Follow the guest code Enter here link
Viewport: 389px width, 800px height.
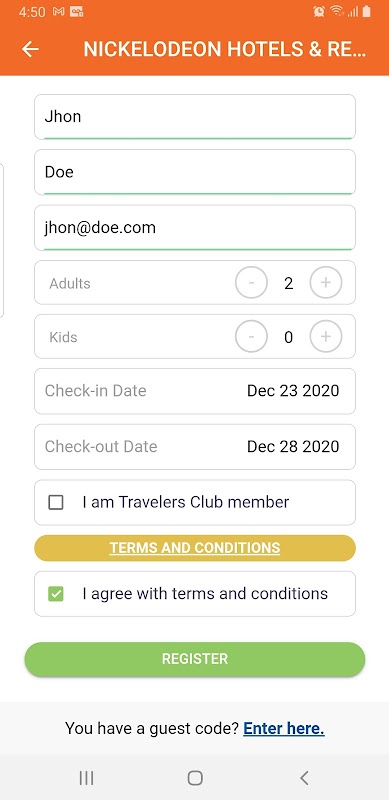284,729
